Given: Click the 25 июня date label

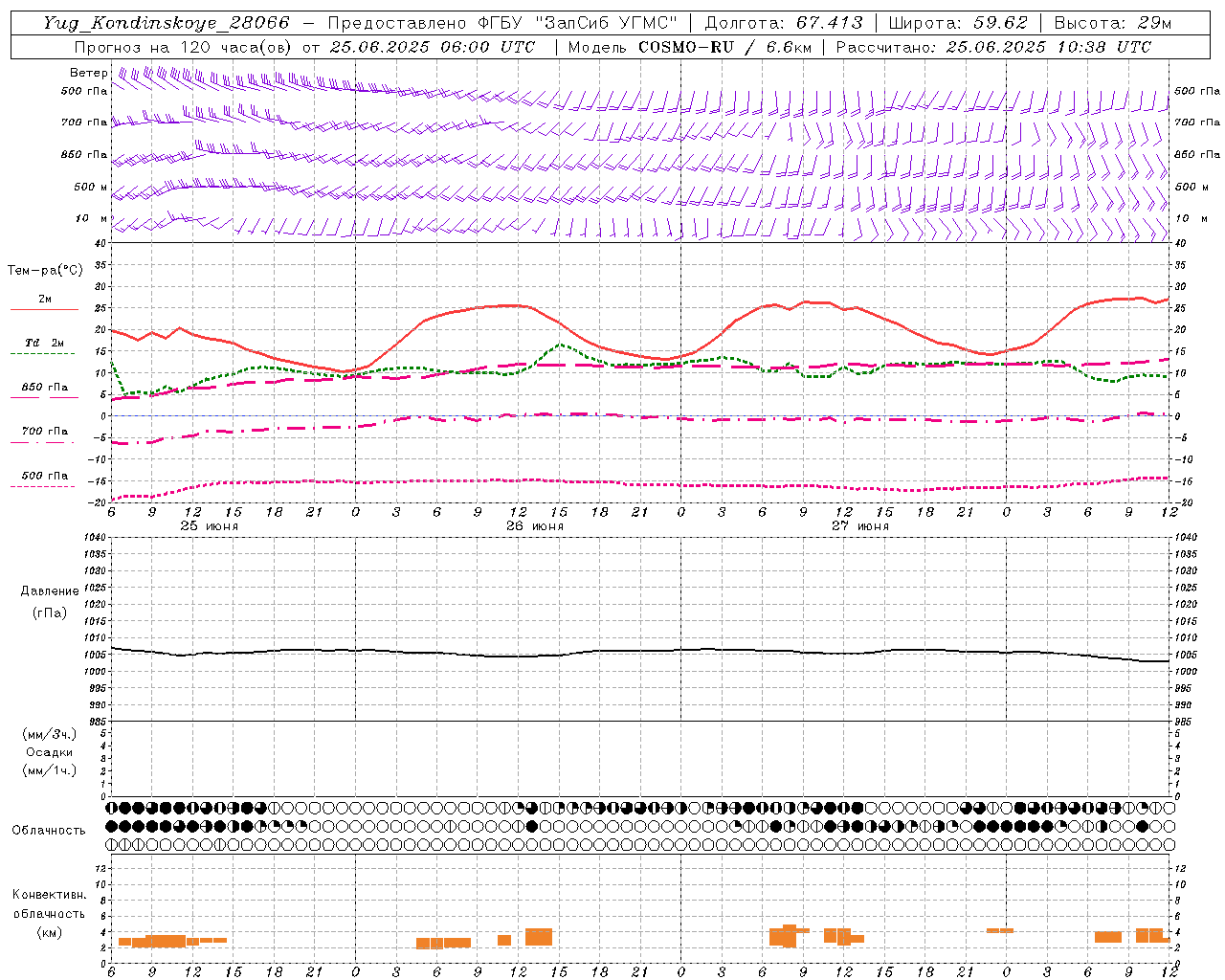Looking at the screenshot, I should pyautogui.click(x=209, y=526).
